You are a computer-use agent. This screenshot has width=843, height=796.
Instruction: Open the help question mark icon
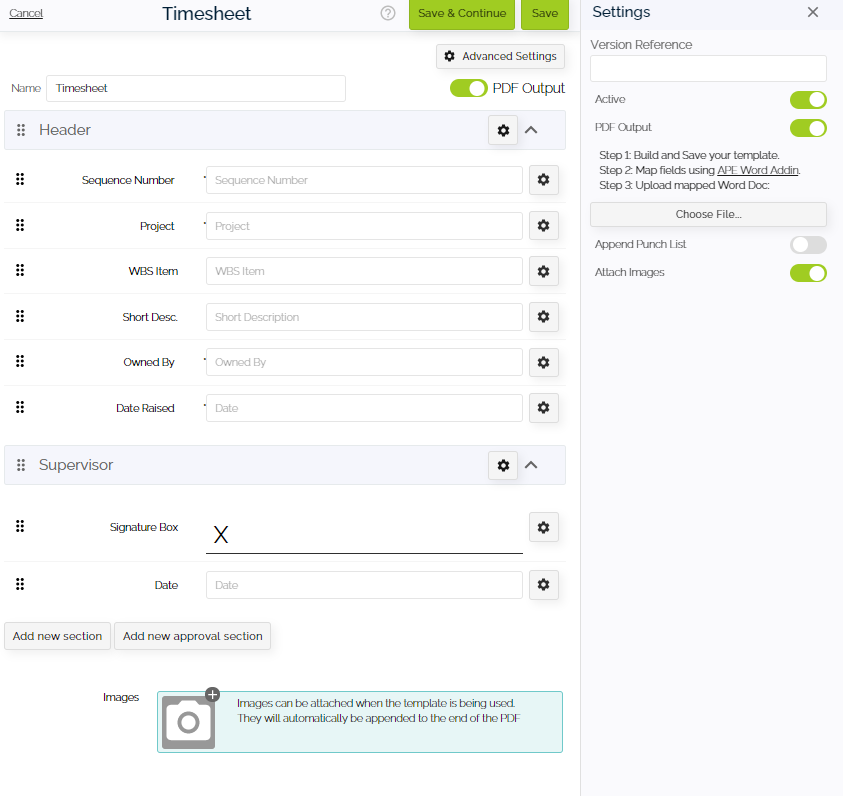point(388,13)
